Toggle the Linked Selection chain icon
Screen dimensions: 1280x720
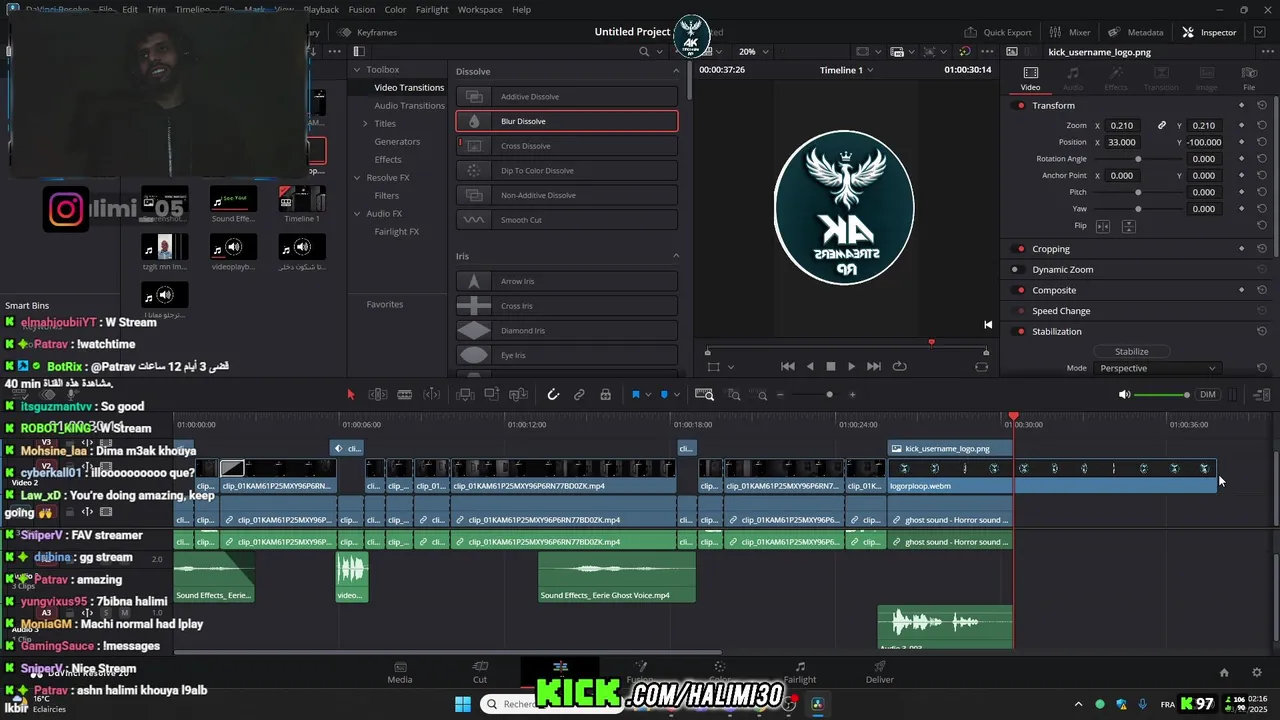(579, 395)
